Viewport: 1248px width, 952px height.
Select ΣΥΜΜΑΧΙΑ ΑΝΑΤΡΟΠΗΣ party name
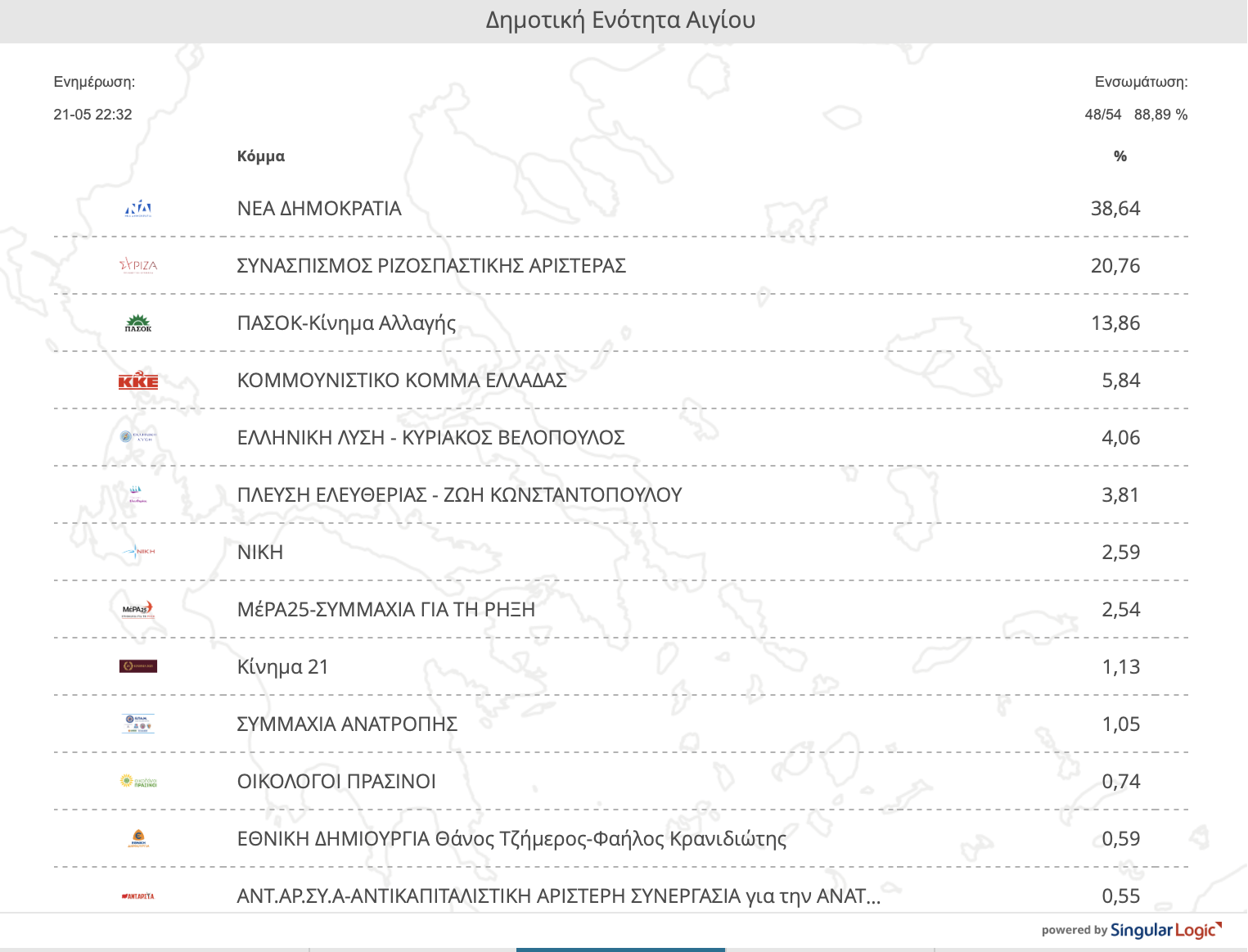[347, 724]
